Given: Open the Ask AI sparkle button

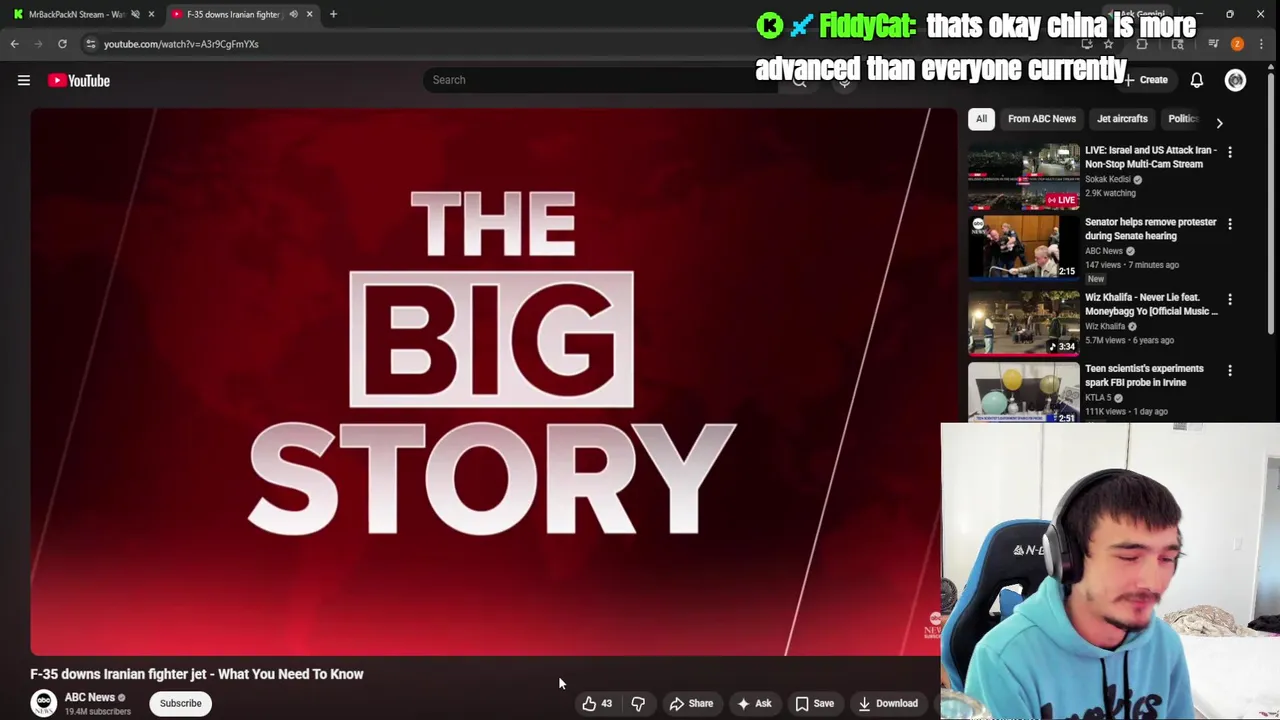Looking at the screenshot, I should [x=754, y=703].
